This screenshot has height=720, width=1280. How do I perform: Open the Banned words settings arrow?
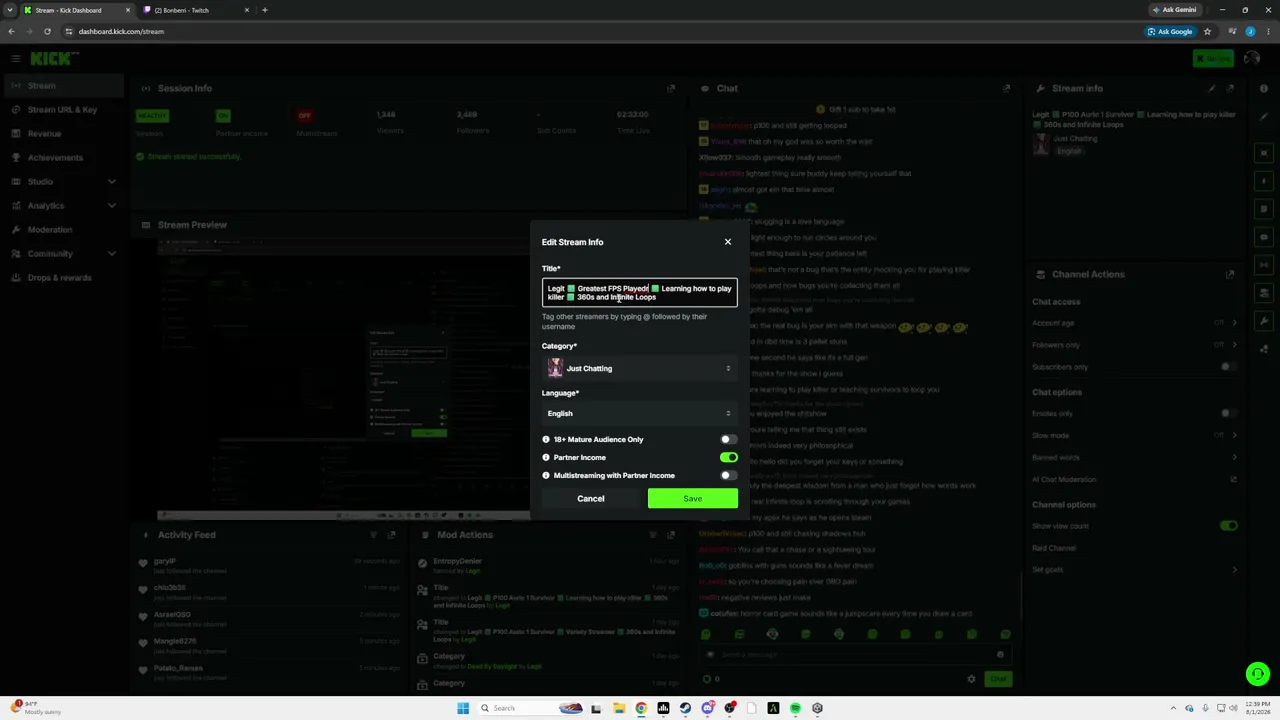pos(1234,458)
